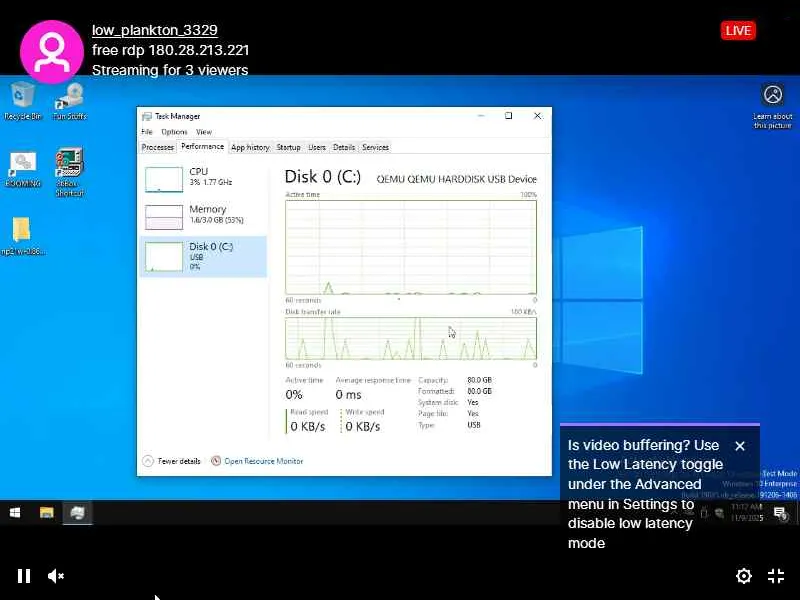Screen dimensions: 800x600
Task: Open Task Manager Options menu
Action: click(x=174, y=132)
